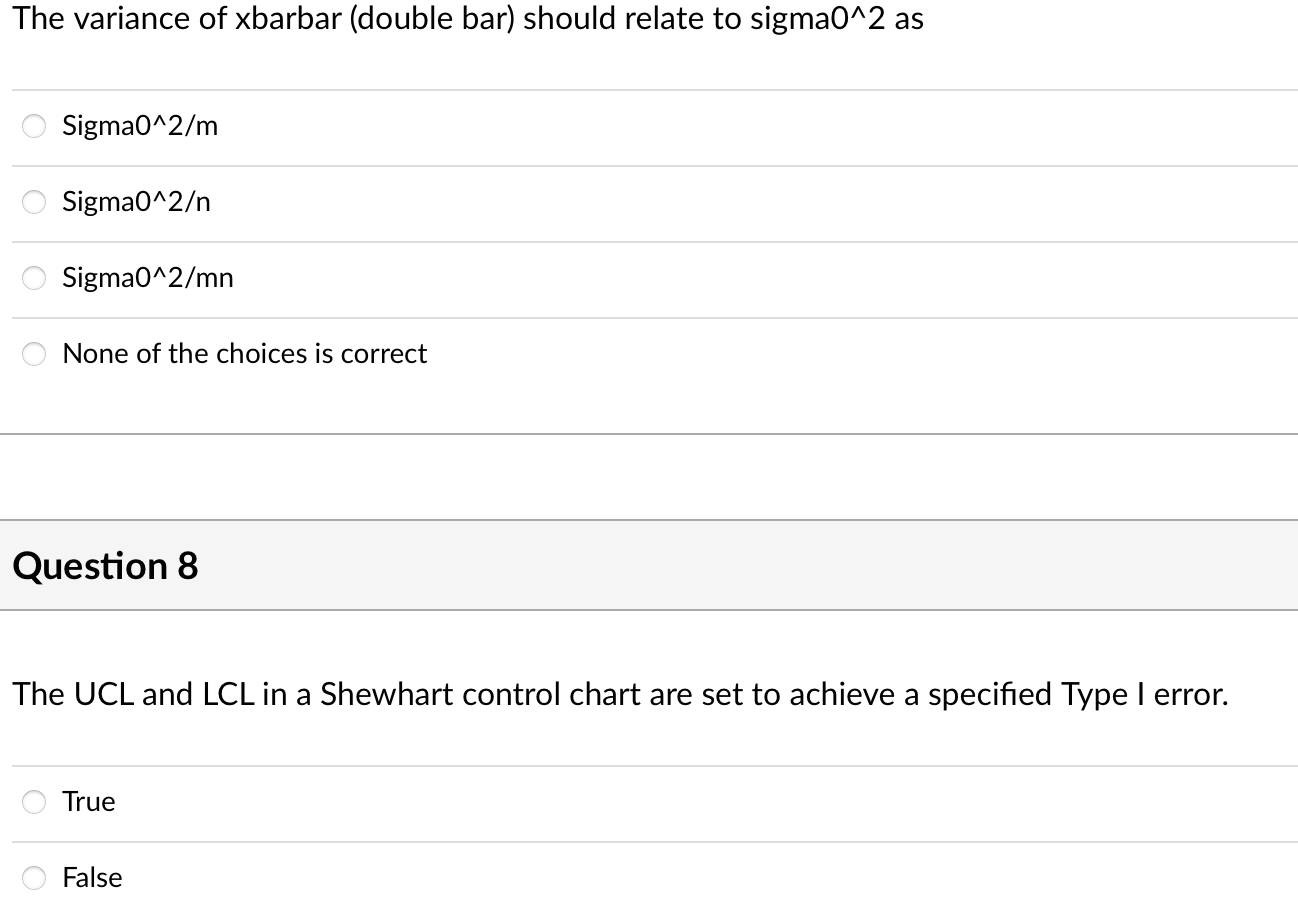Click the False answer label text

[92, 877]
